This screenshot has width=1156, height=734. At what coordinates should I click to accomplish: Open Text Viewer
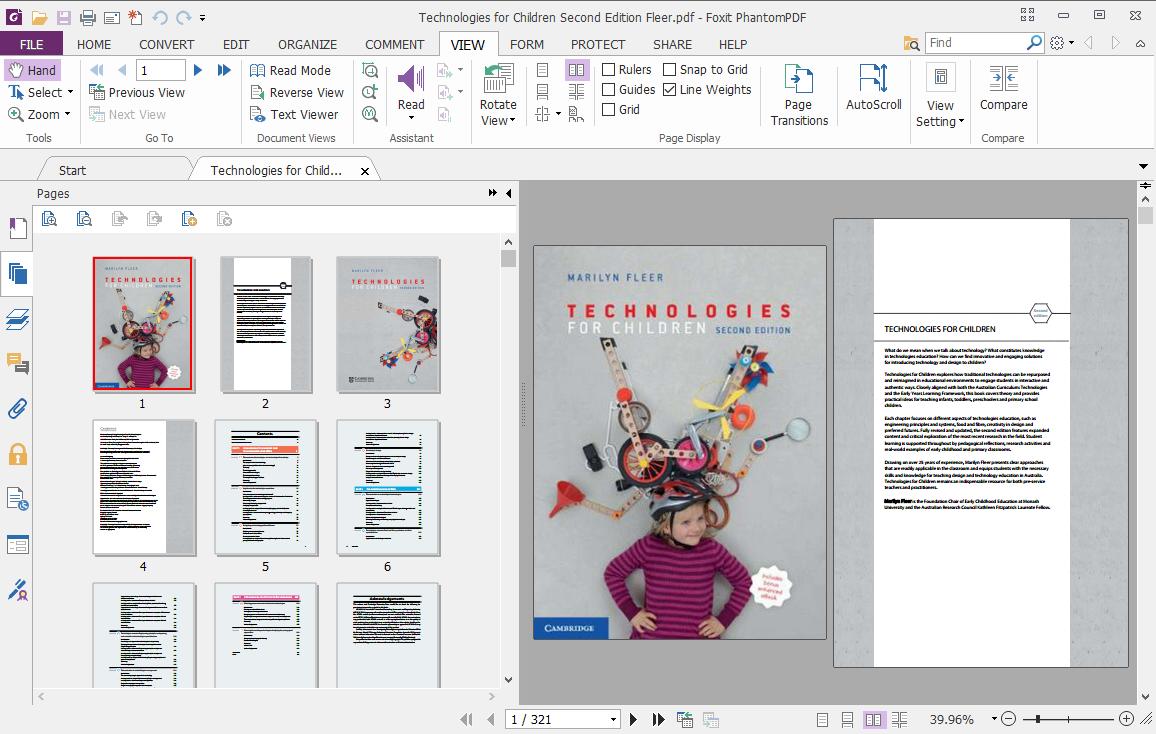(293, 114)
